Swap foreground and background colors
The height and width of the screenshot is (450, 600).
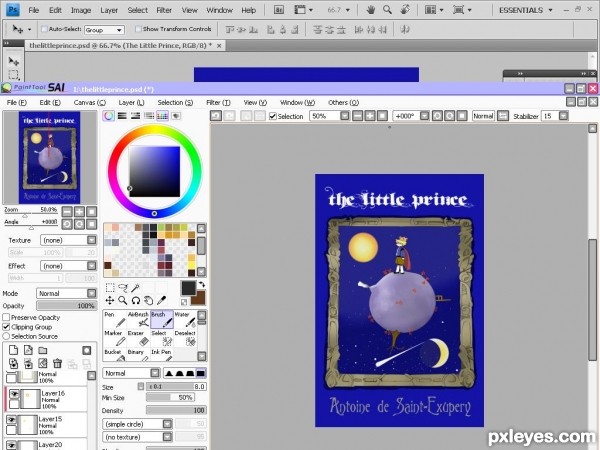tap(202, 285)
